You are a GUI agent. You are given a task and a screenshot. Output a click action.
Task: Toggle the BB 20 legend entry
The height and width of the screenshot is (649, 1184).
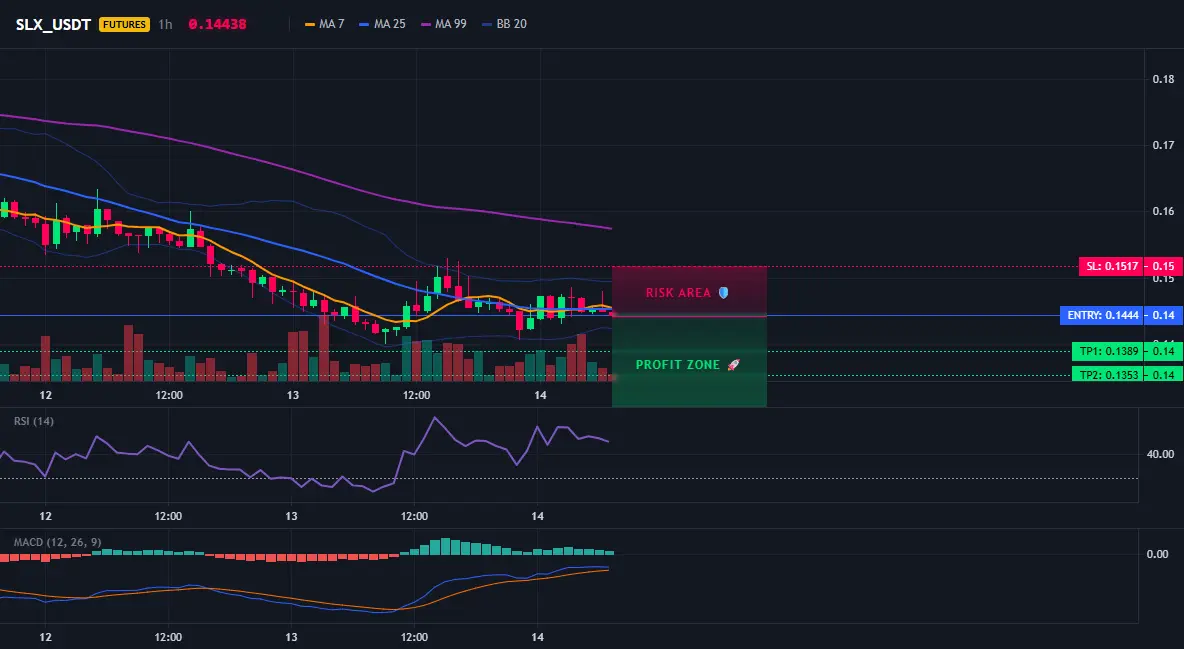504,24
